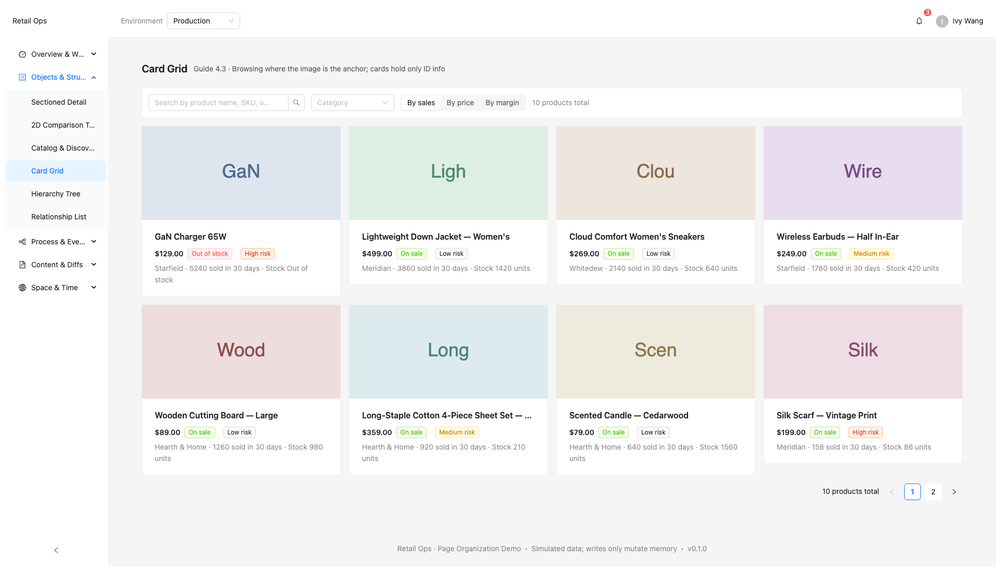The height and width of the screenshot is (571, 1000).
Task: Open the Silk product image thumbnail
Action: (863, 352)
